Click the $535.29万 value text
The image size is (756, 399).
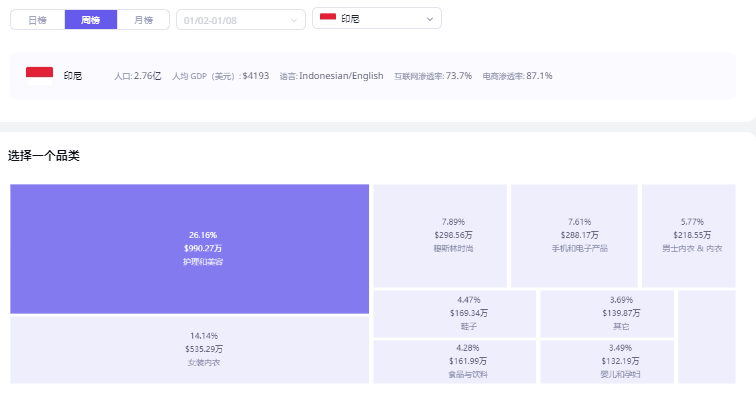click(204, 349)
